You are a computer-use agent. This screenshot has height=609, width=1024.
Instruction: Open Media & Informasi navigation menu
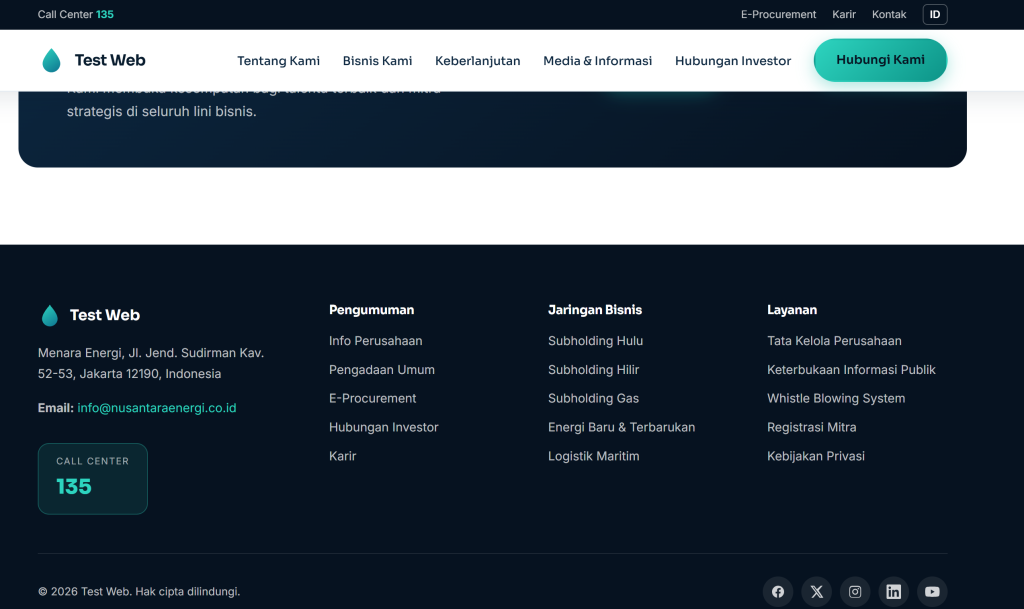(598, 61)
